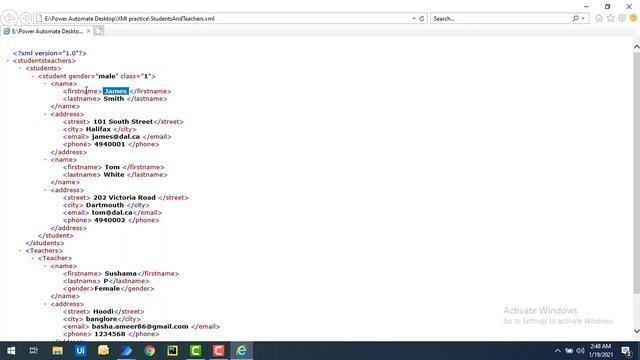Open Task View on the taskbar
Screen dimensions: 640x360
34,351
